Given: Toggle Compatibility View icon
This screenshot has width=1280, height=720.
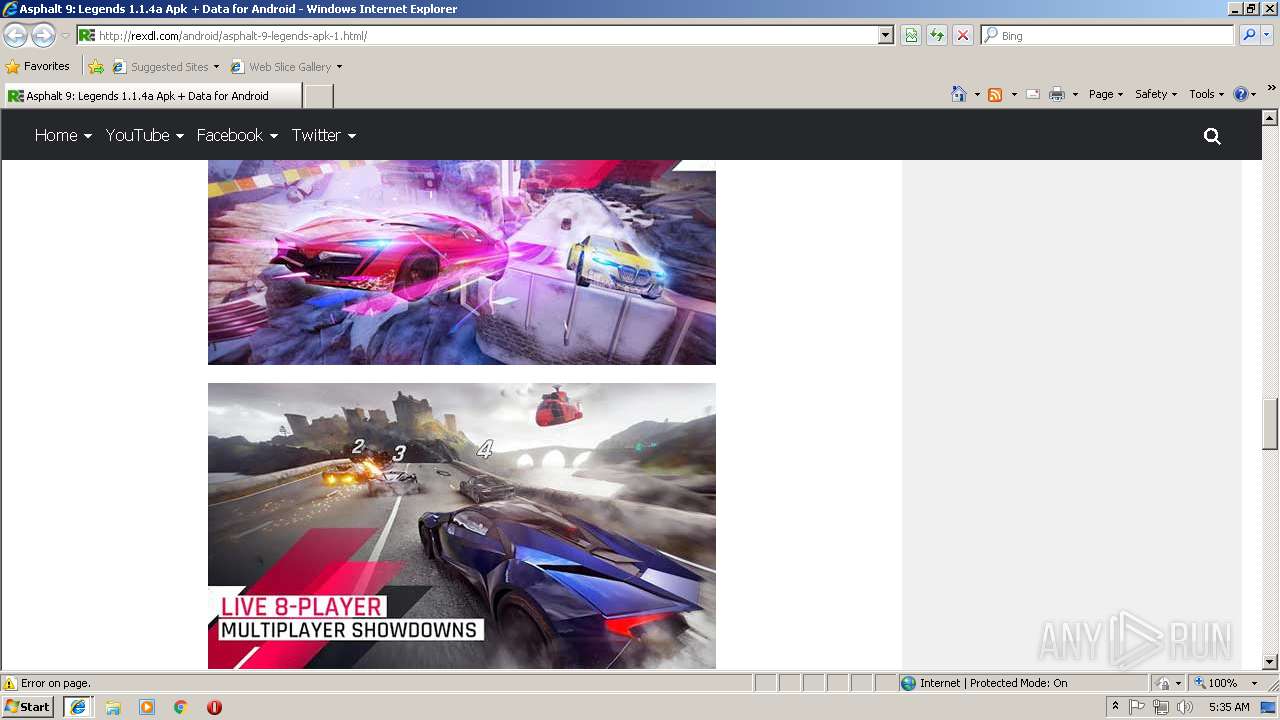Looking at the screenshot, I should [x=911, y=35].
